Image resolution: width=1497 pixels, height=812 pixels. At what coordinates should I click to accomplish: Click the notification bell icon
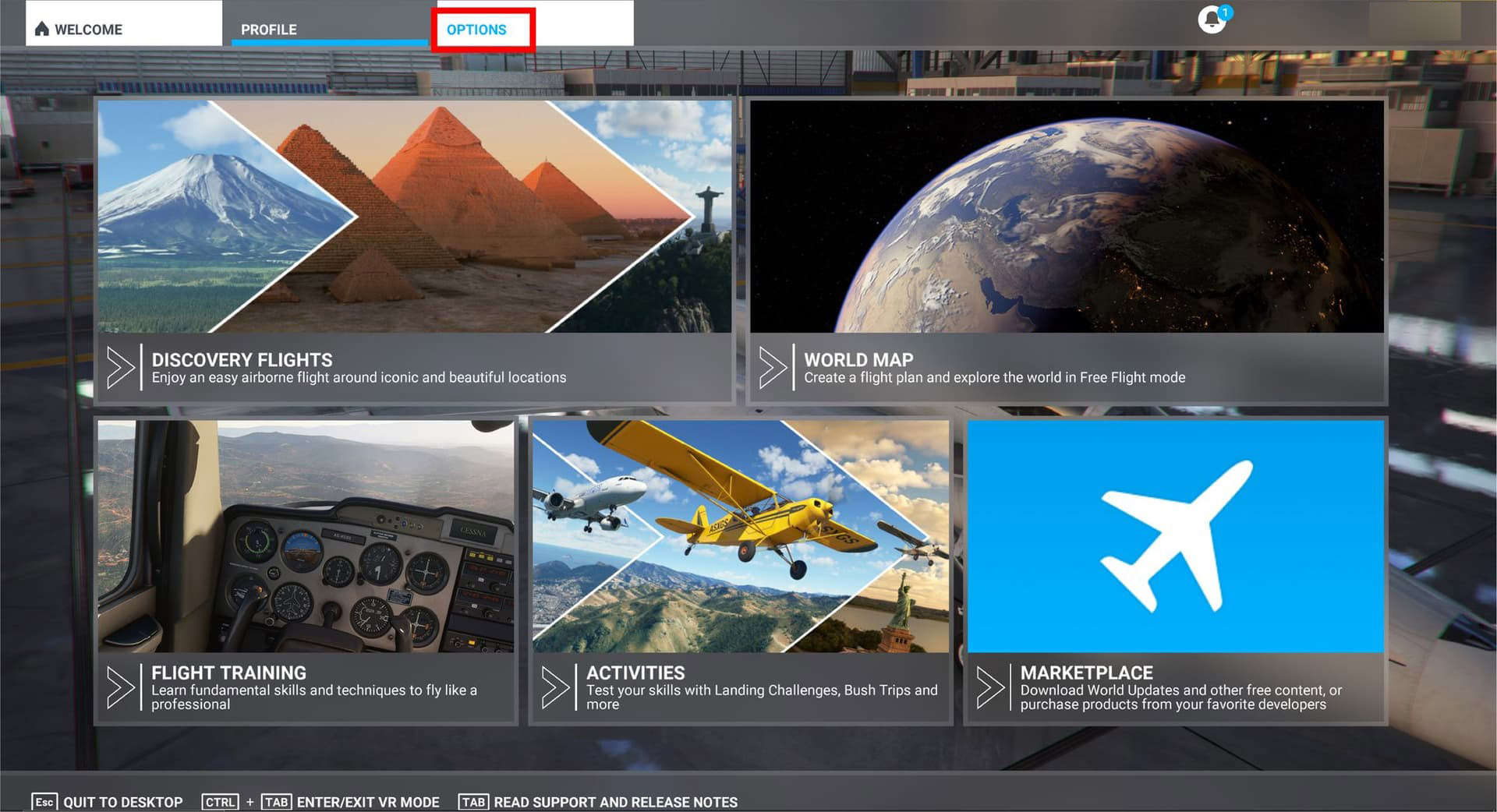tap(1211, 19)
